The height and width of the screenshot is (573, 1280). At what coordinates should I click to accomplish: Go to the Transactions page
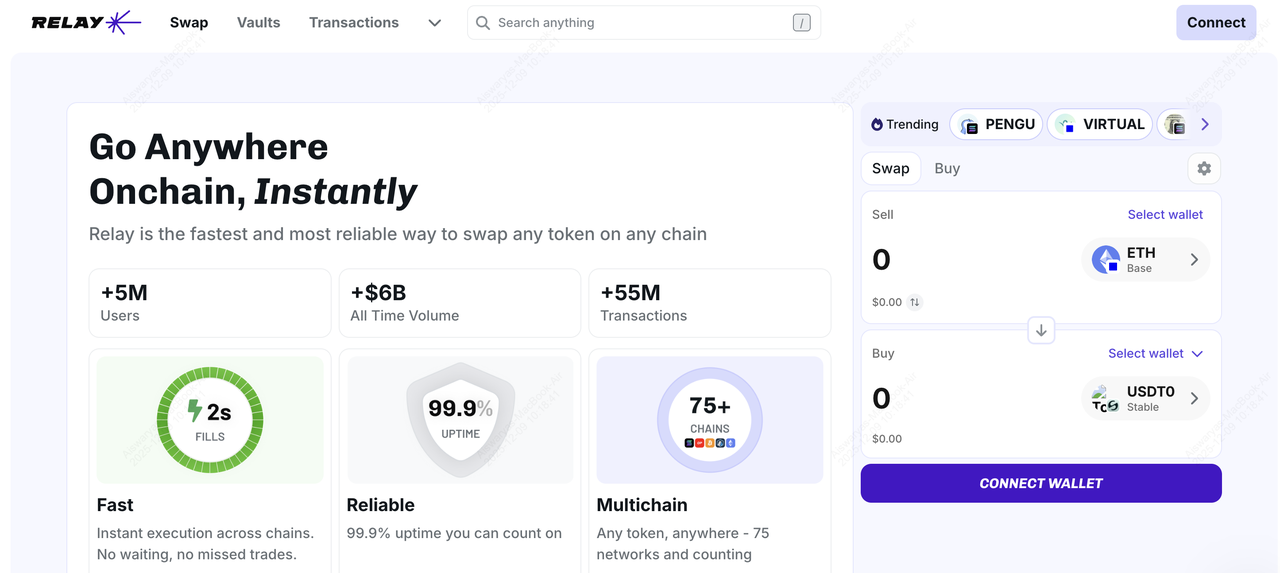(x=354, y=22)
